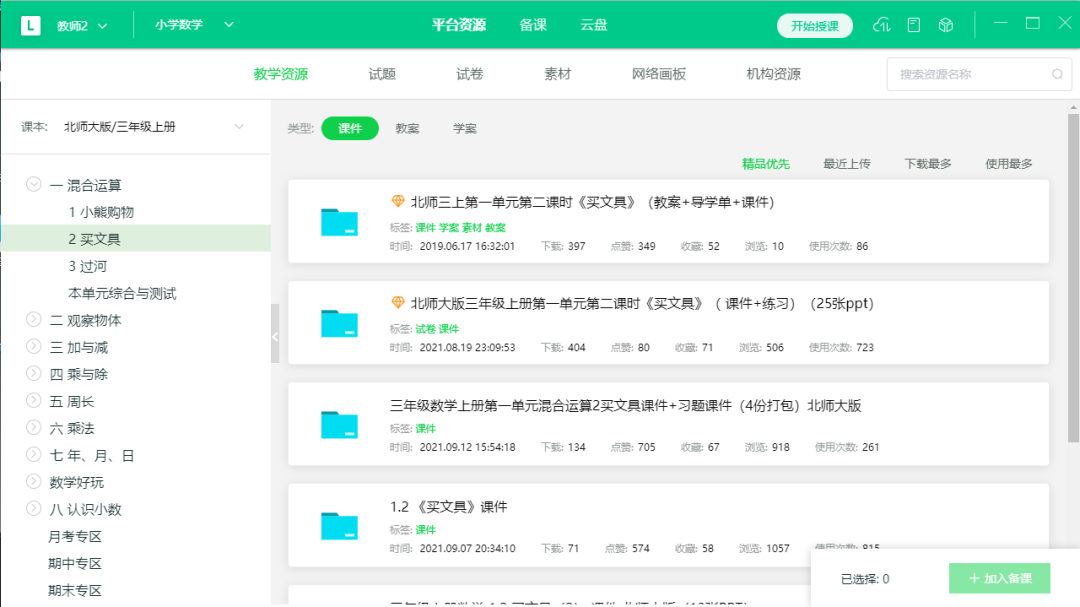This screenshot has width=1080, height=607.
Task: Click the 3D box icon in header
Action: pyautogui.click(x=946, y=25)
